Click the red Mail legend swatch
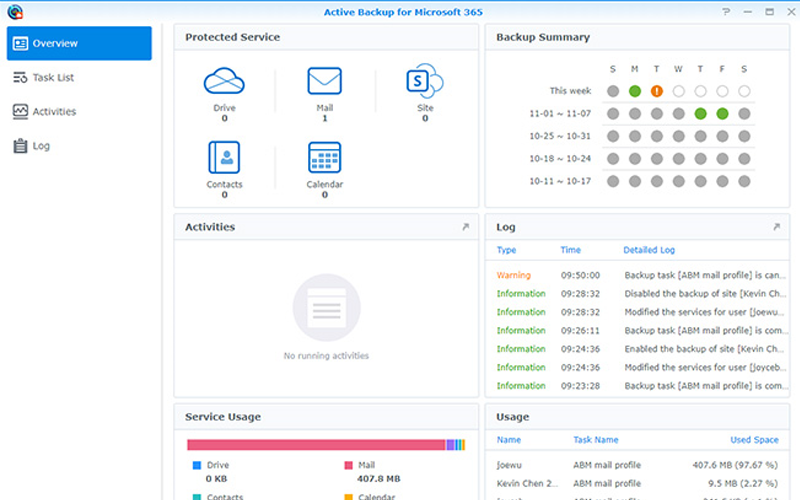Viewport: 800px width, 500px height. point(348,465)
